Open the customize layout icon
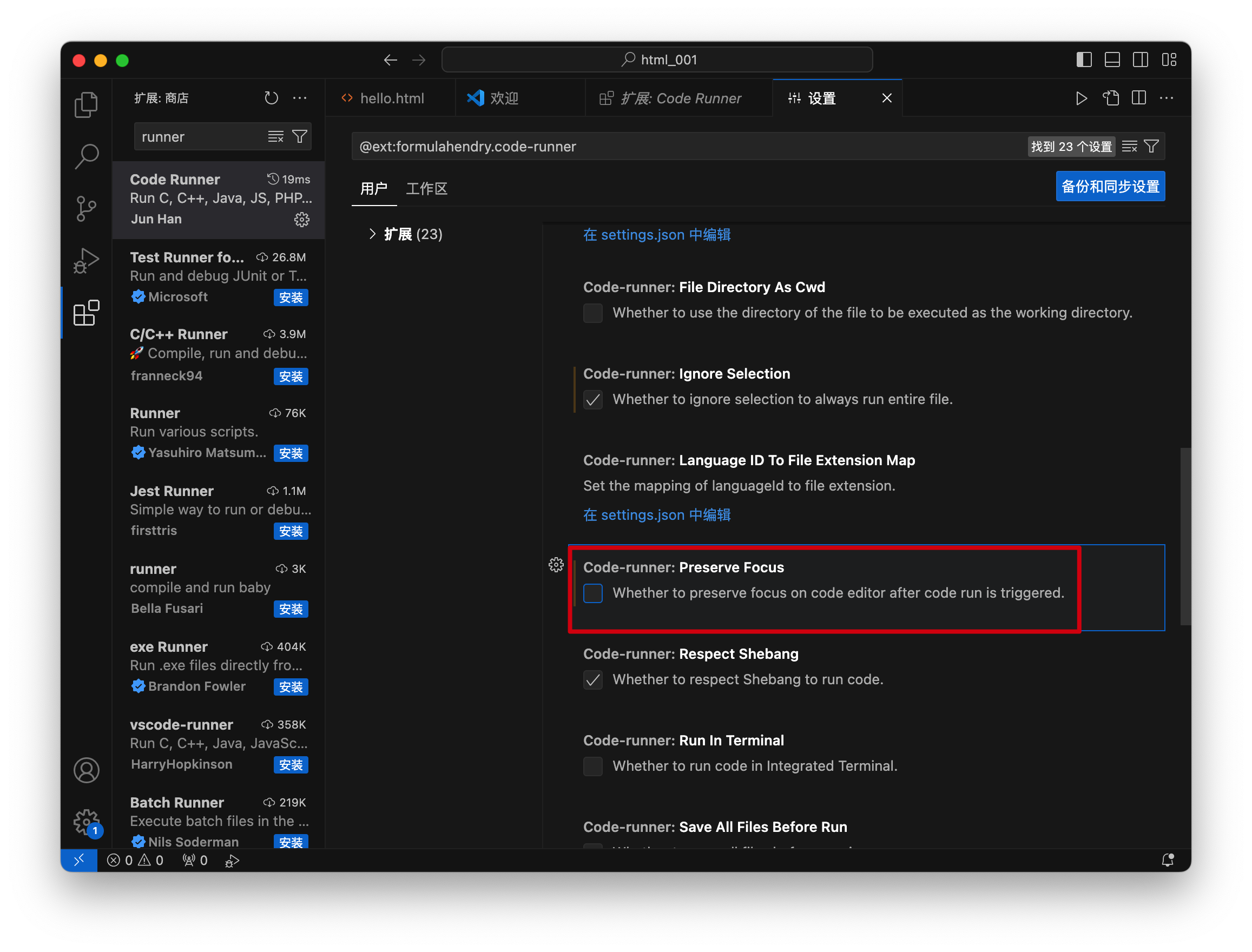Screen dimensions: 1252x952 click(x=1169, y=60)
